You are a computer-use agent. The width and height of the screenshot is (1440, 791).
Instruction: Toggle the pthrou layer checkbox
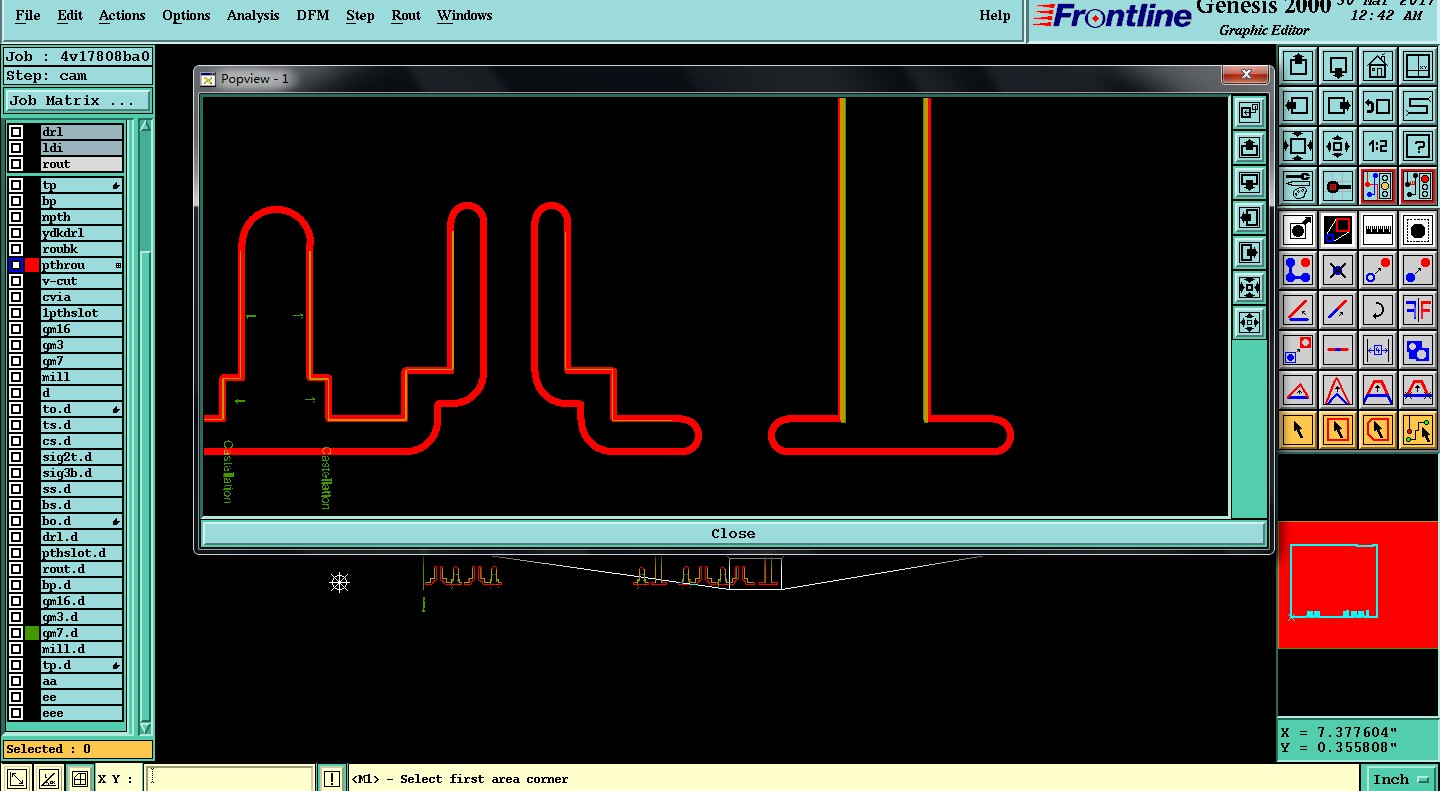pos(16,265)
